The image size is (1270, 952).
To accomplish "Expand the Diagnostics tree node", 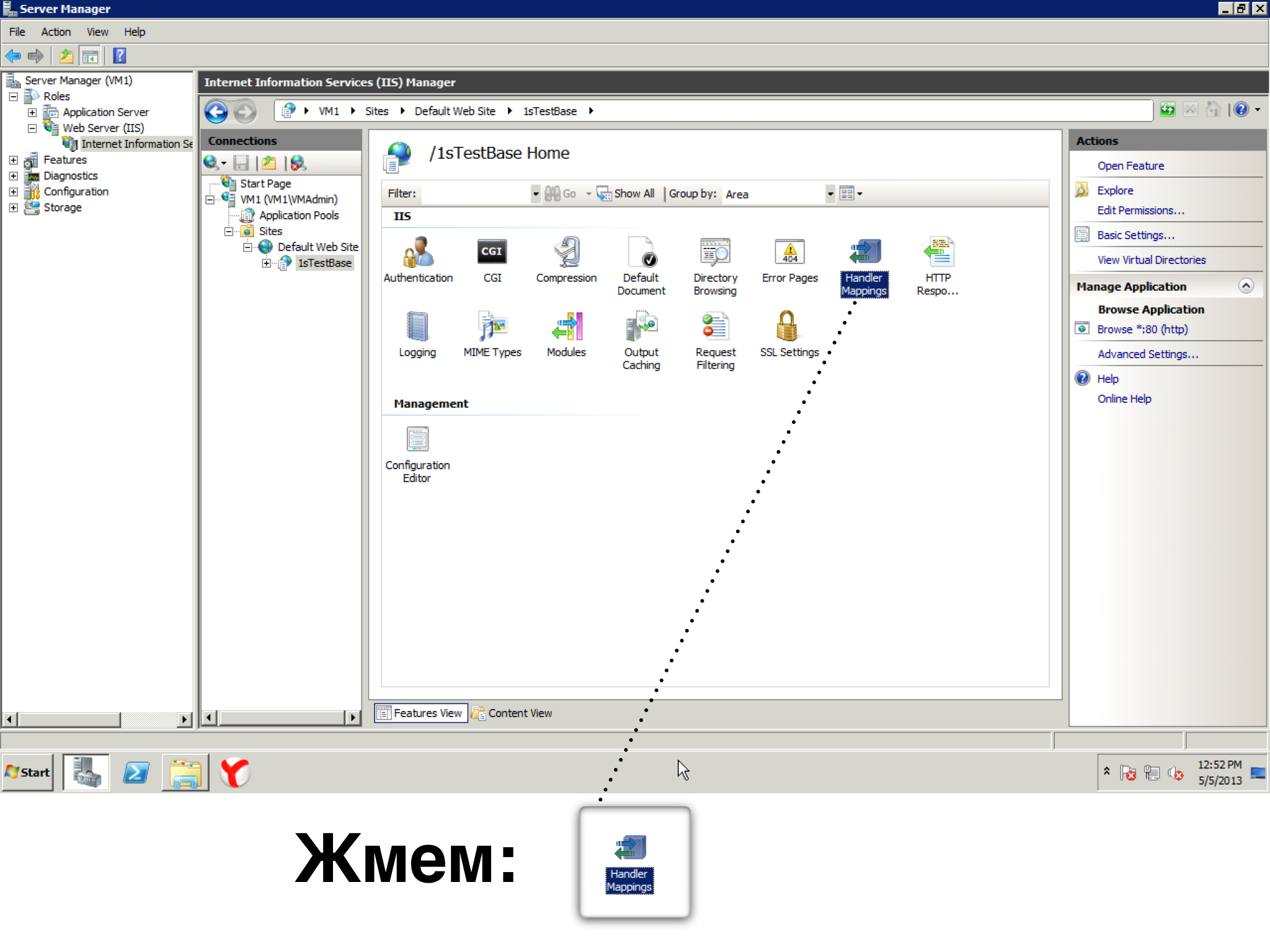I will coord(13,176).
